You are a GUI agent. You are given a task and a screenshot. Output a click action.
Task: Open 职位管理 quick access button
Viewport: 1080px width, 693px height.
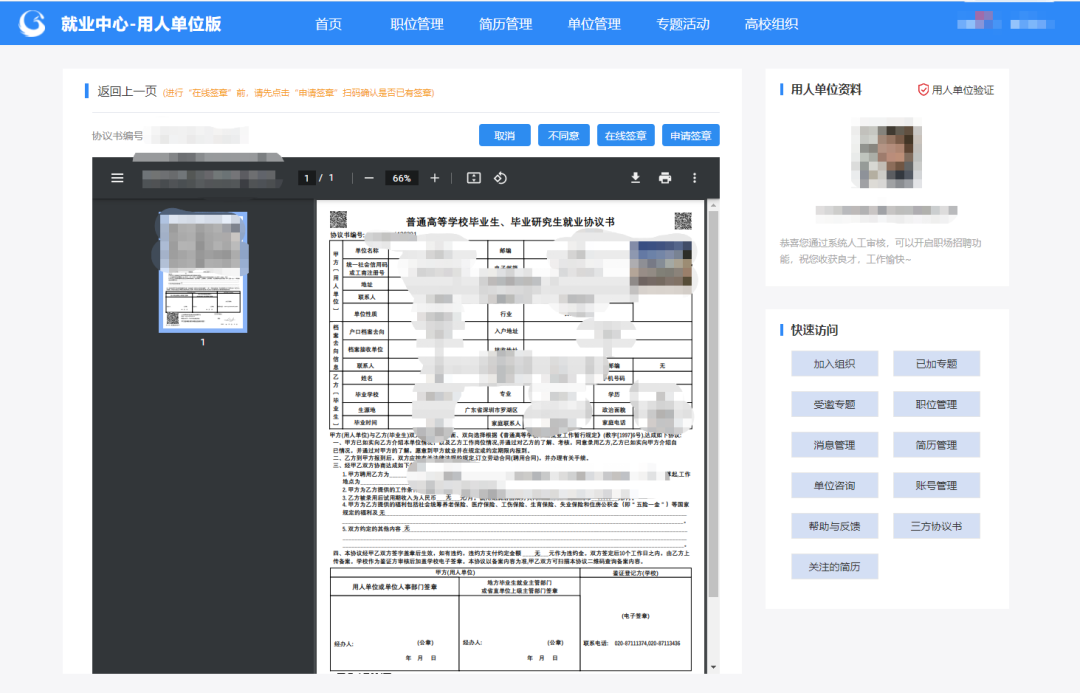point(936,404)
